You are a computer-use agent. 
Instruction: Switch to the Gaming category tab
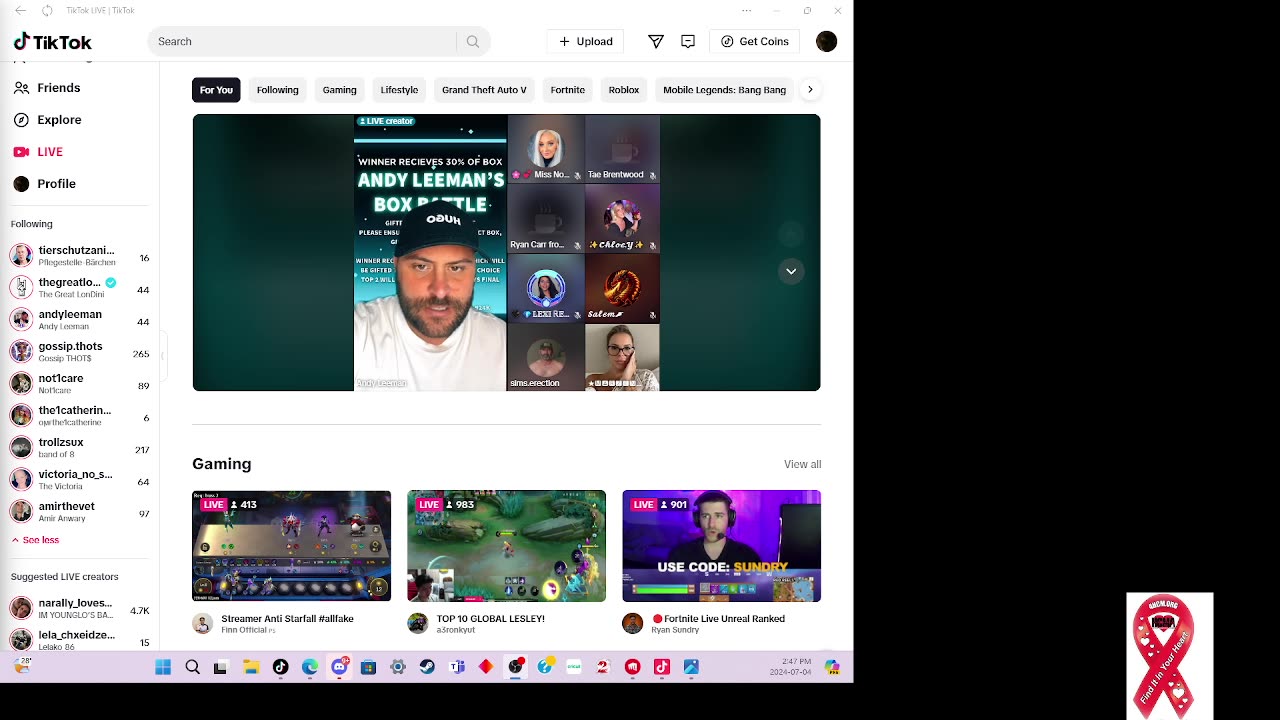click(339, 90)
